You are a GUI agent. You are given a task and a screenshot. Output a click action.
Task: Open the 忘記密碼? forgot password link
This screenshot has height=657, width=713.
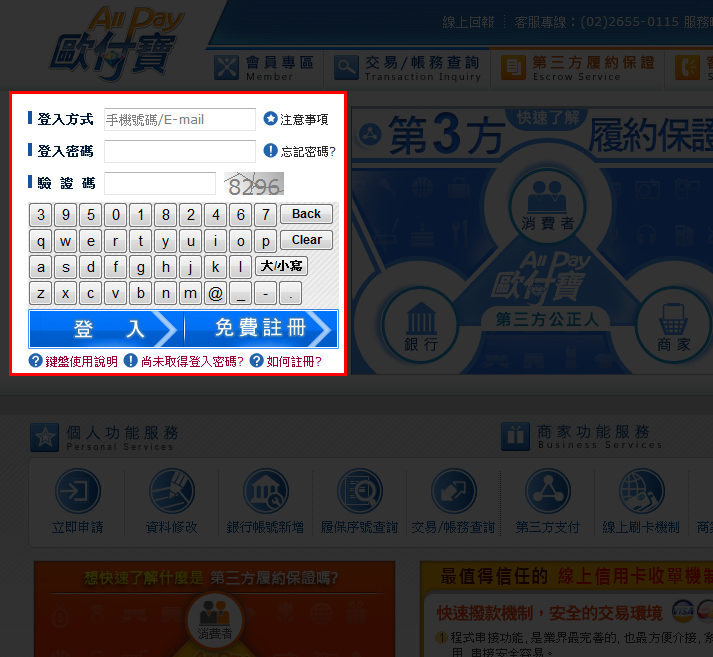pos(299,151)
